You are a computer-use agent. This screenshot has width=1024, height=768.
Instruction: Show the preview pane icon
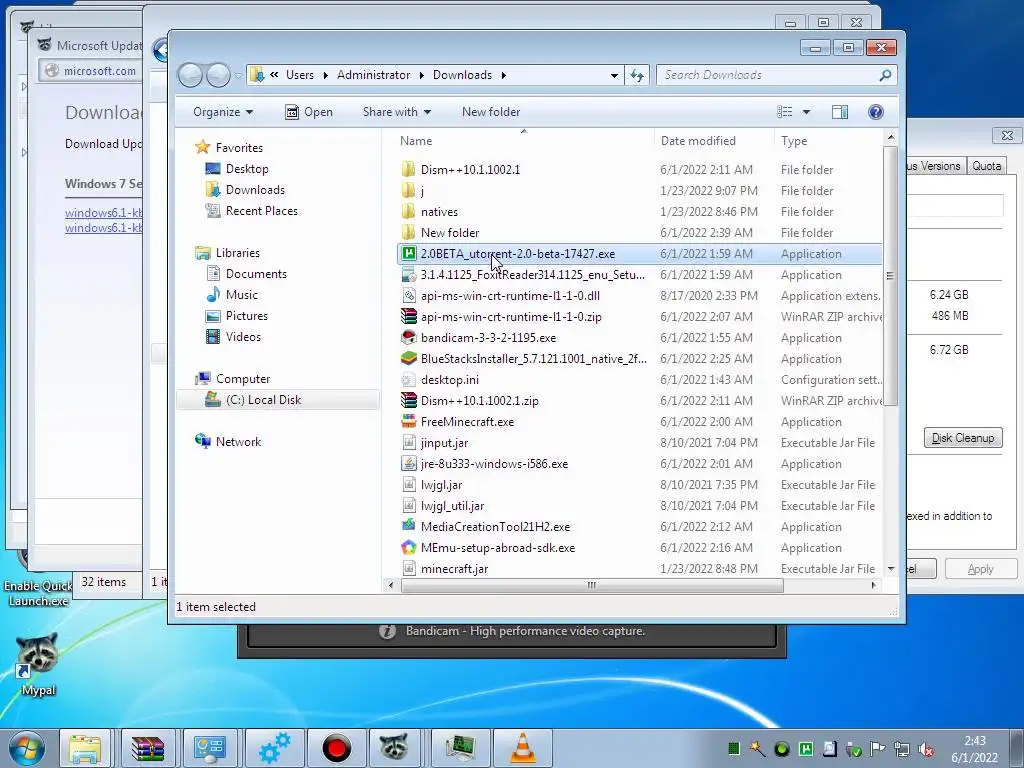click(840, 112)
